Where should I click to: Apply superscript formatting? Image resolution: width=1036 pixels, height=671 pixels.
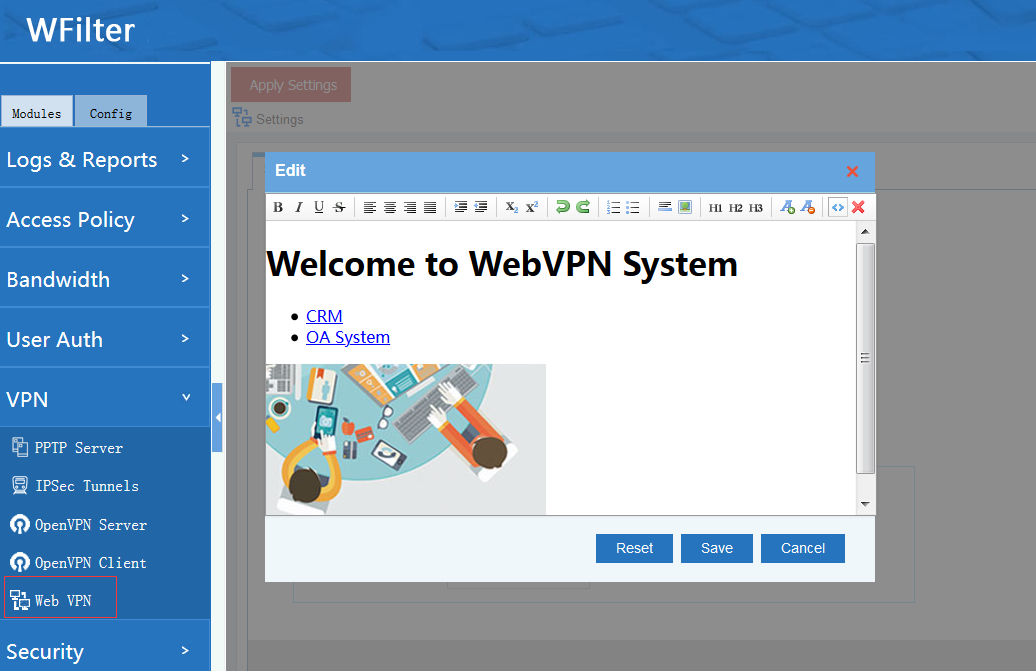[532, 207]
